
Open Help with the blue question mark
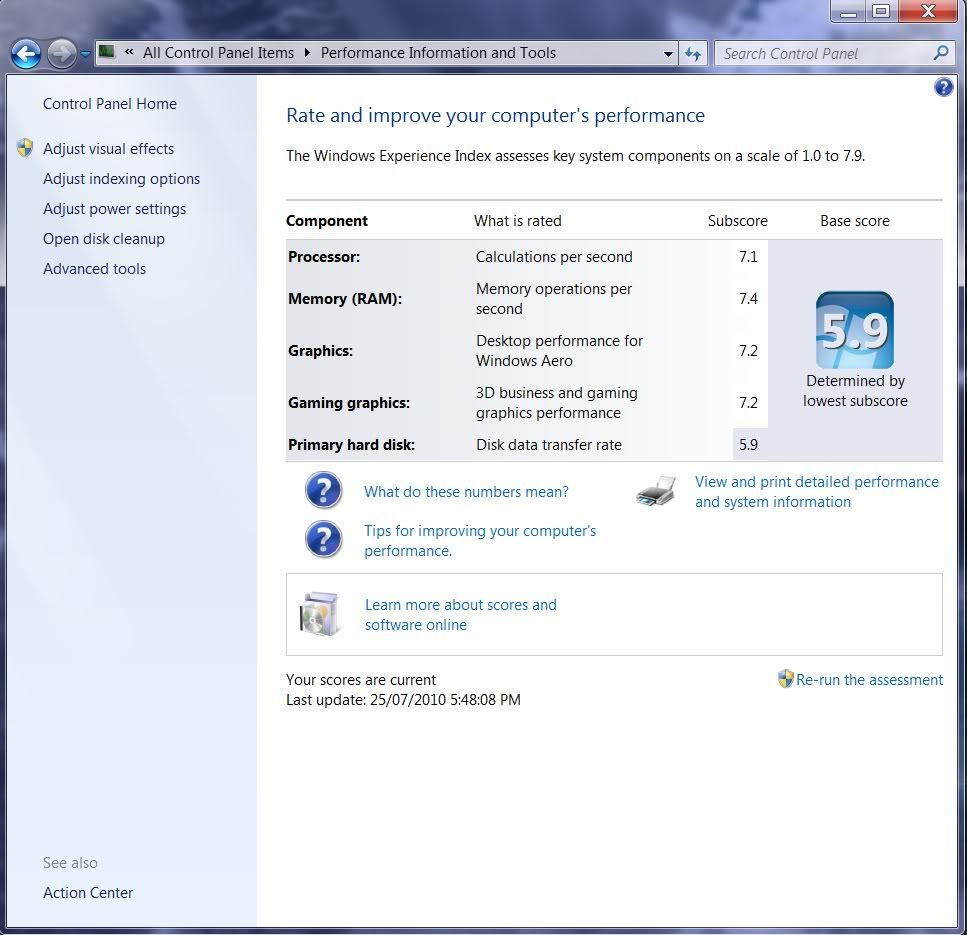click(x=944, y=88)
